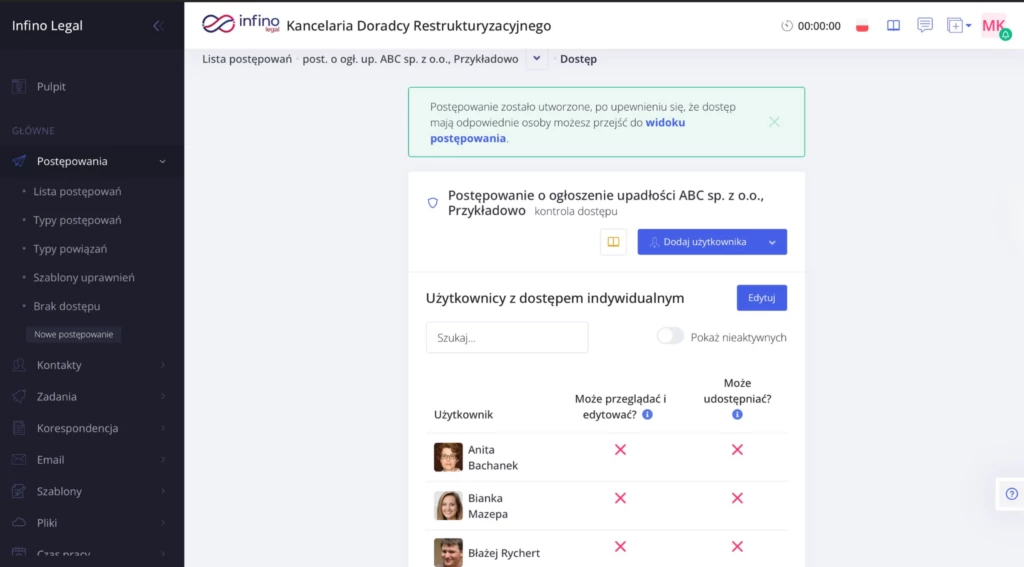Expand the breadcrumb proceeding dropdown
This screenshot has height=567, width=1024.
(537, 59)
